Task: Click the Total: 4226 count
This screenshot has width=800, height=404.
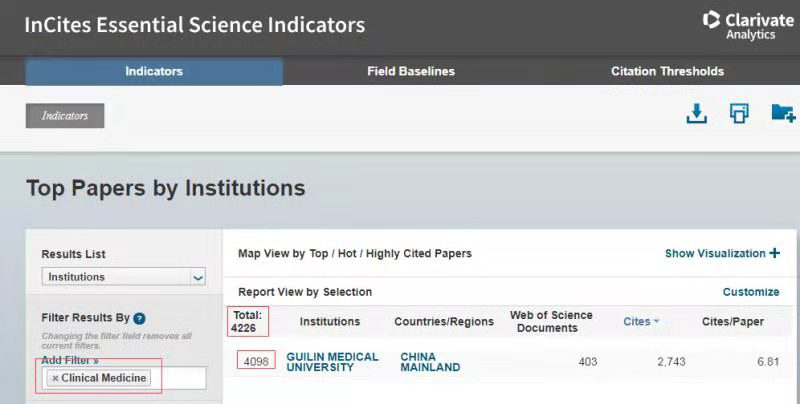Action: point(247,321)
